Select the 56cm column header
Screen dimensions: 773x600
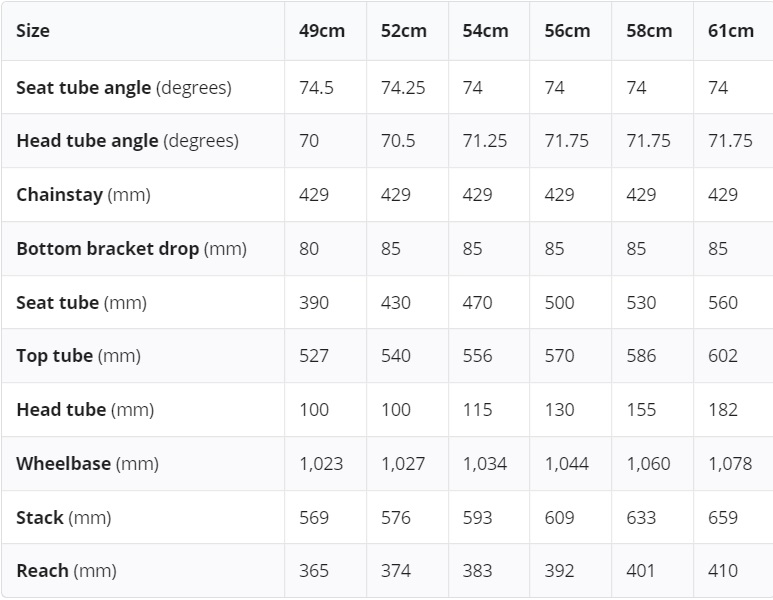(567, 31)
